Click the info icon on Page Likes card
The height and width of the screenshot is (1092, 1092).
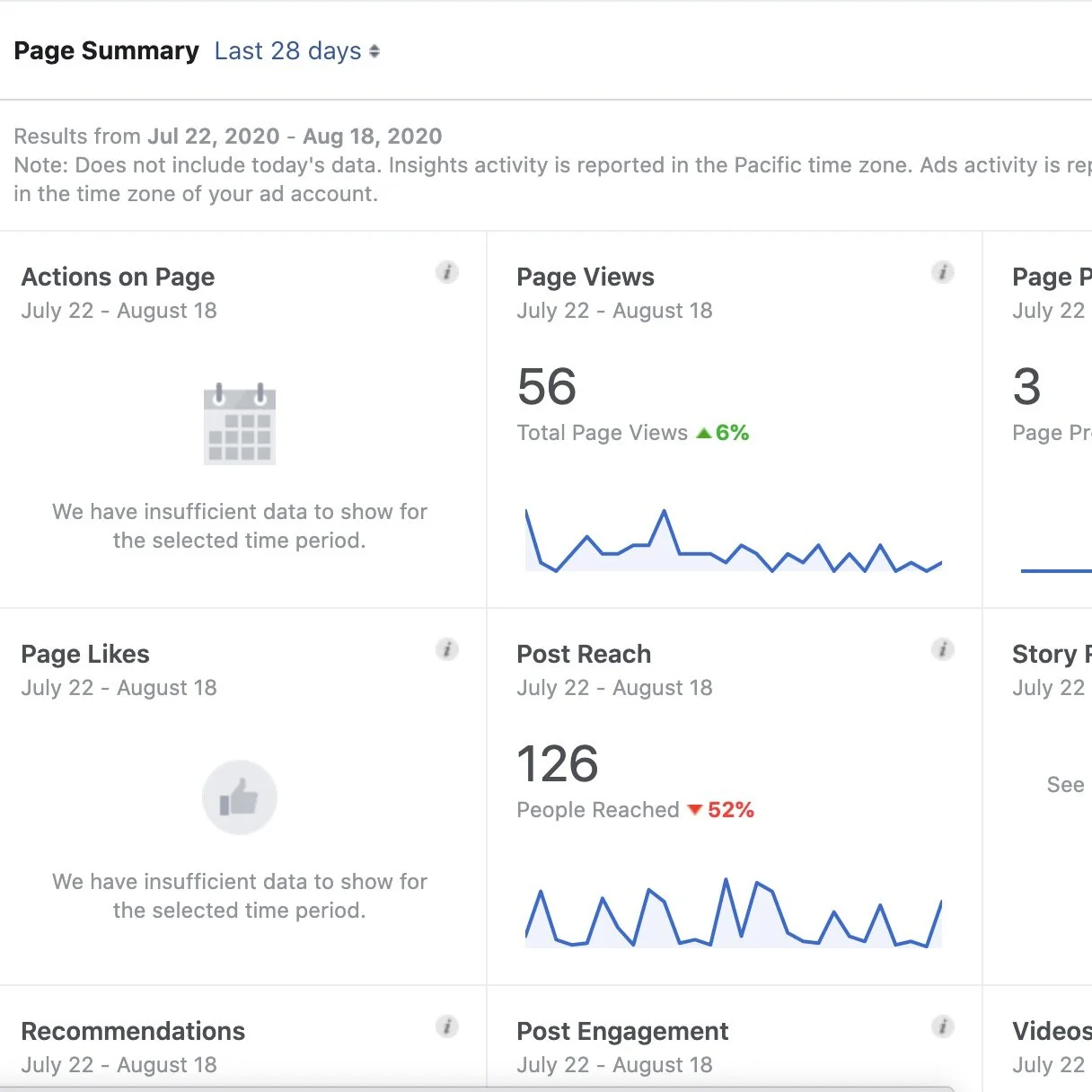click(x=447, y=649)
